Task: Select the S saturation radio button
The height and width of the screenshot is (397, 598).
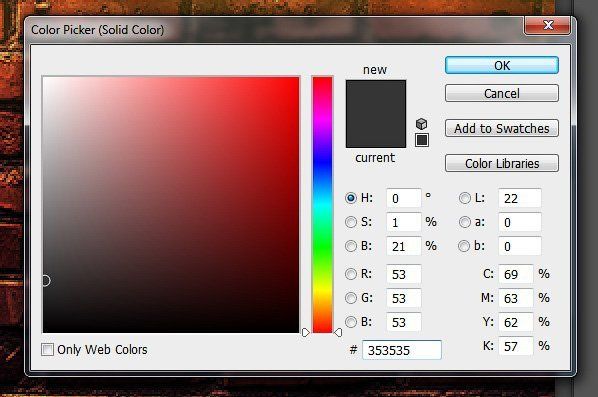Action: (350, 222)
